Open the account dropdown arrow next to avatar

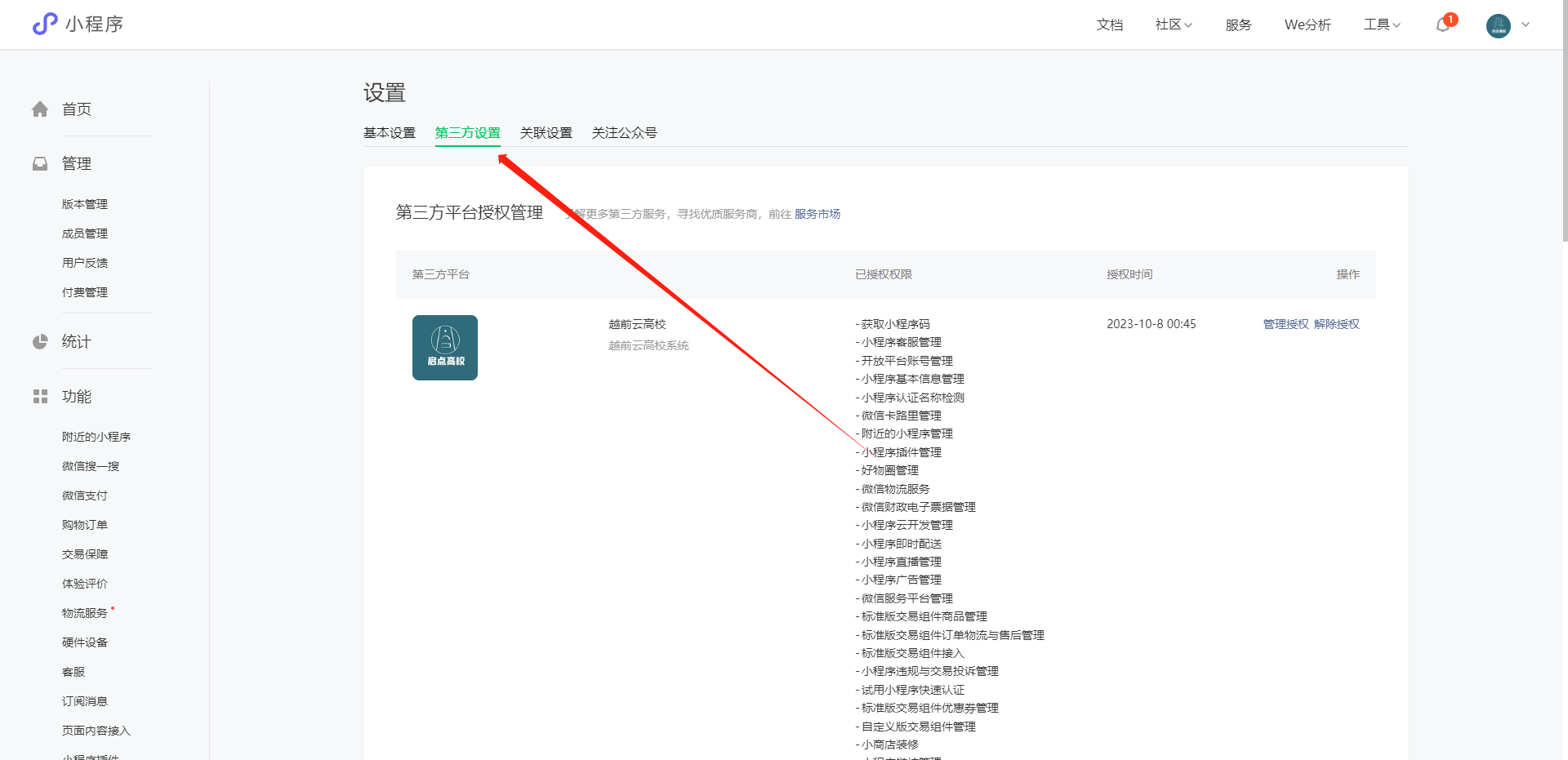click(x=1526, y=24)
